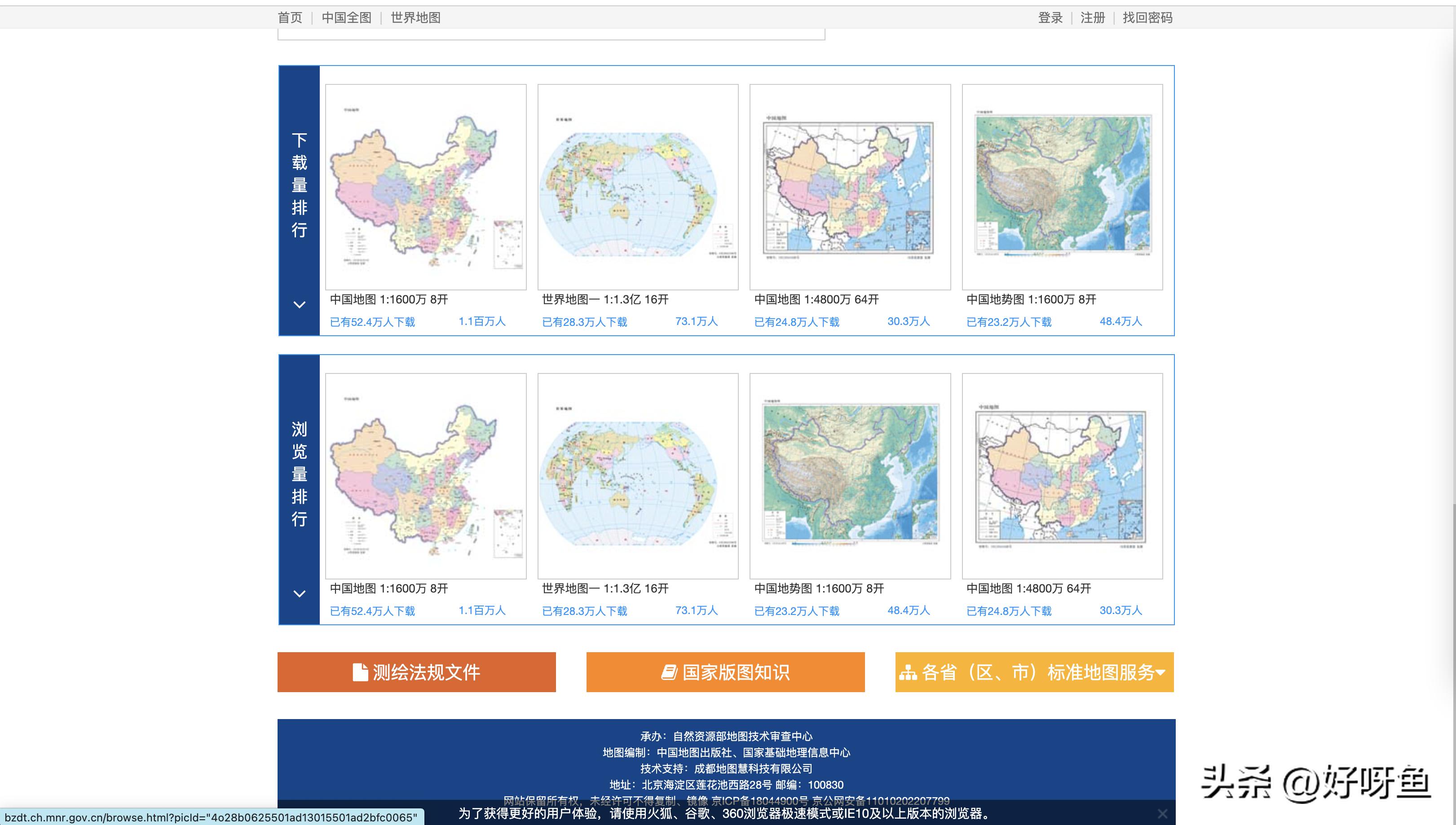This screenshot has width=1456, height=825.
Task: Open the 世界地图一 1:1.3亿 16开 thumbnail
Action: click(x=638, y=187)
